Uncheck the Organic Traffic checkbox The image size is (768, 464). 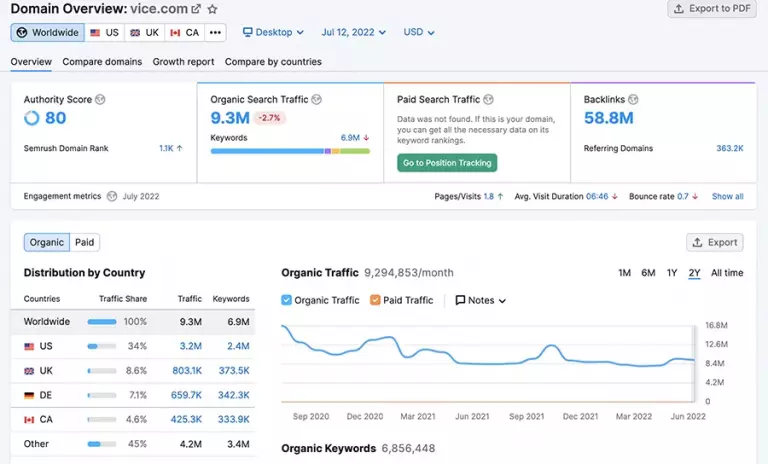pos(287,300)
